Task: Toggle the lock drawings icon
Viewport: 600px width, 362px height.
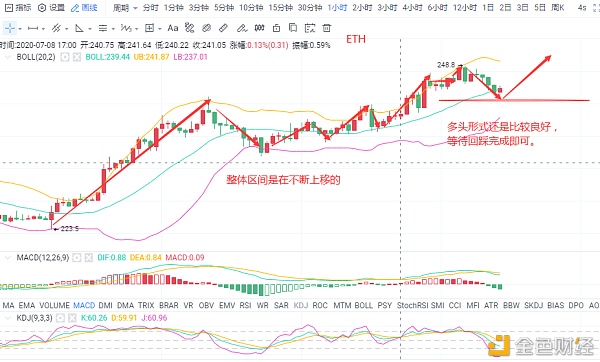Action: [x=276, y=28]
